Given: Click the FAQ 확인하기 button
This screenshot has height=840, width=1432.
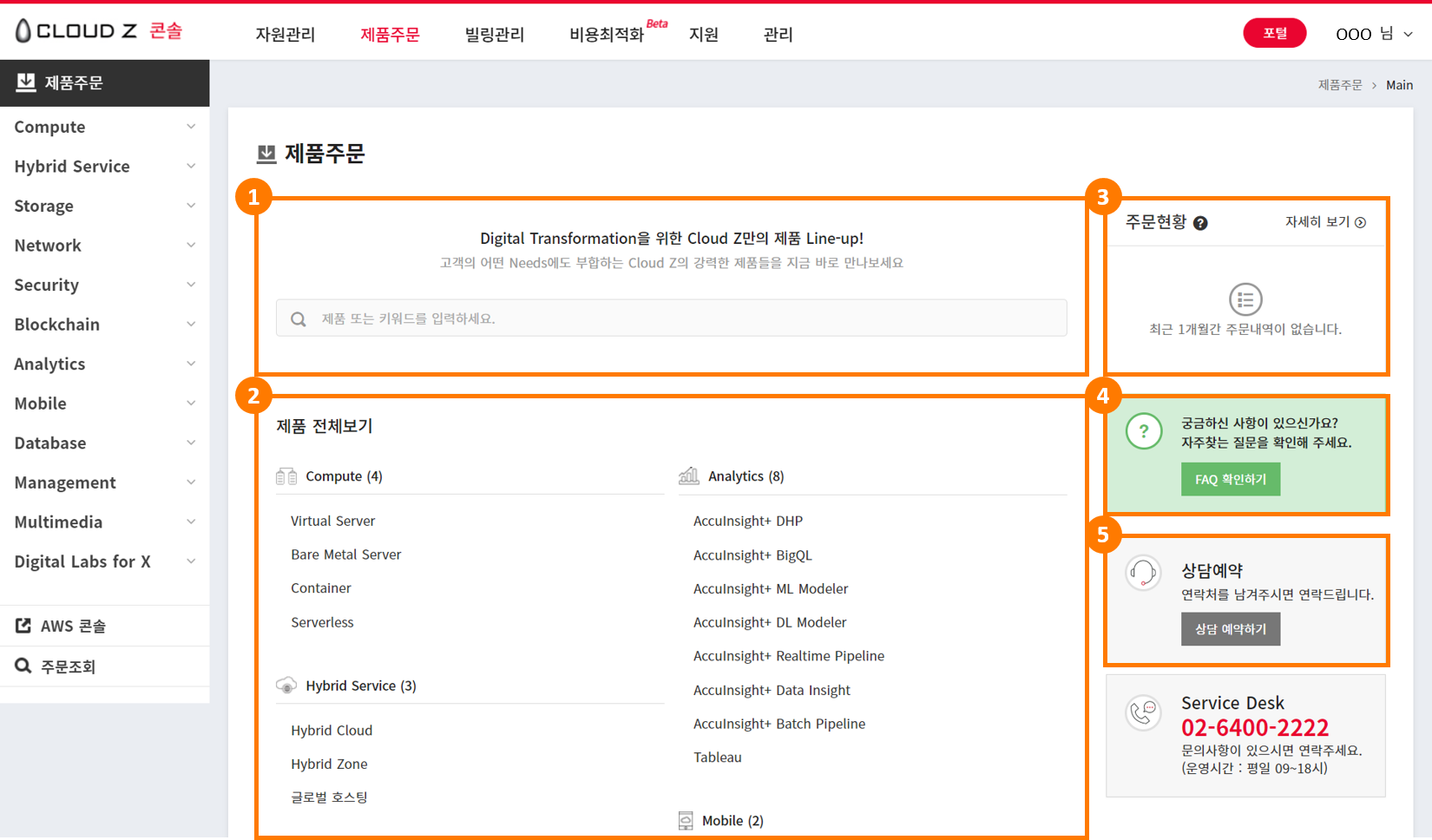Looking at the screenshot, I should tap(1231, 479).
